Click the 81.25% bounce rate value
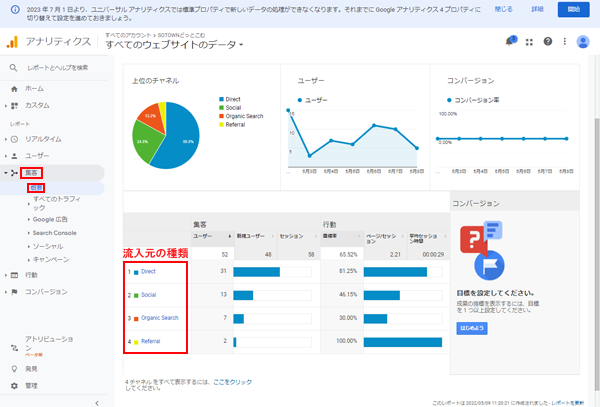The height and width of the screenshot is (407, 600). [348, 271]
